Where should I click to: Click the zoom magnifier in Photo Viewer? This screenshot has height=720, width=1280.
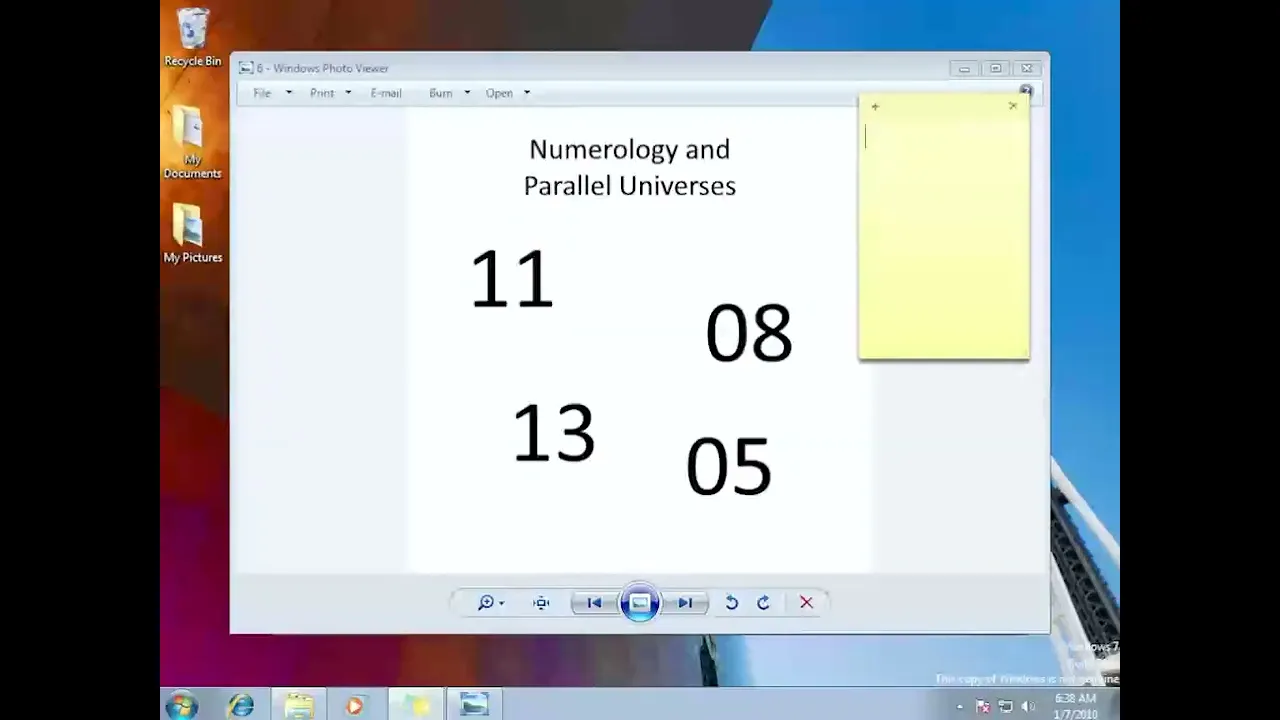(x=487, y=602)
